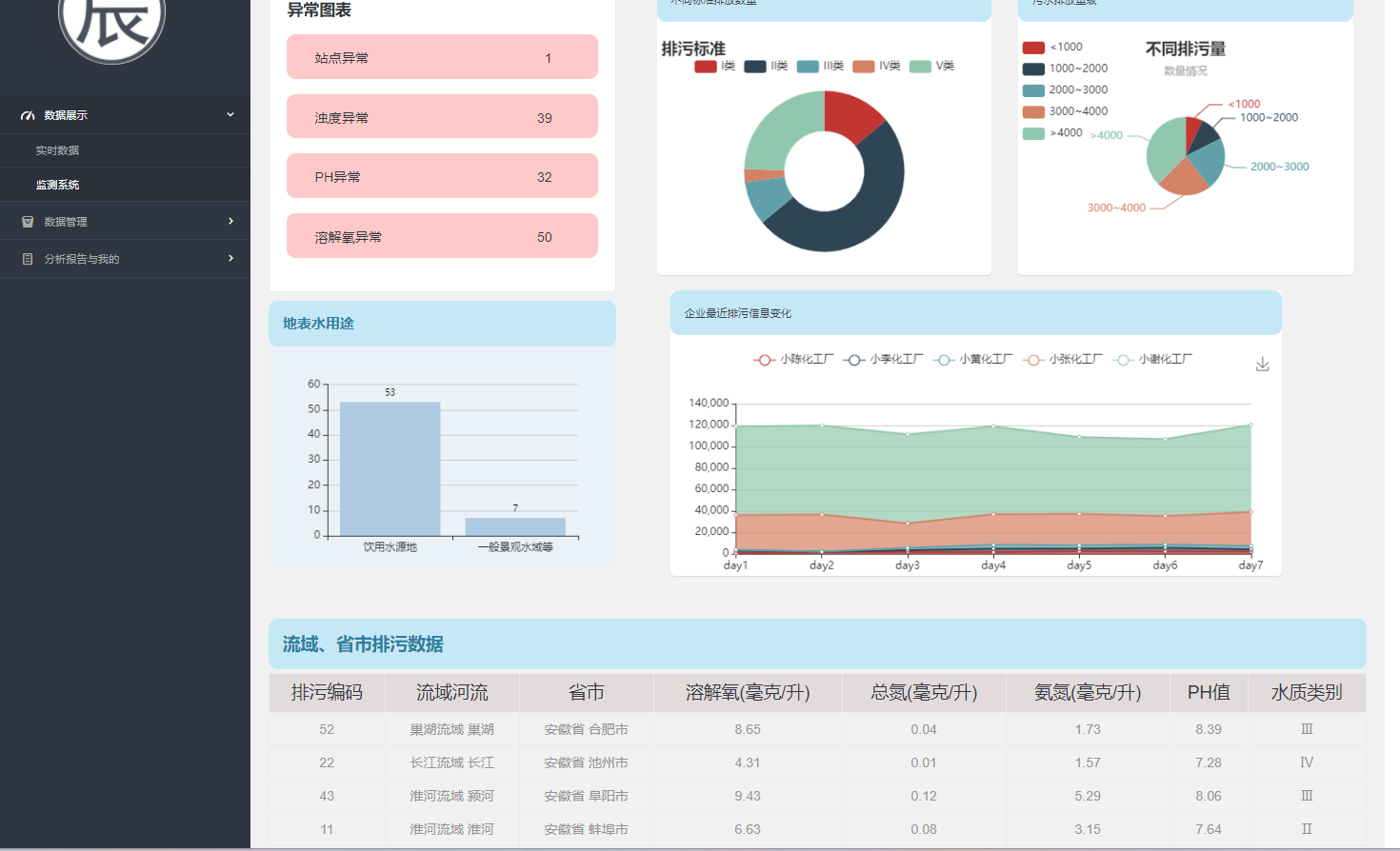
Task: Click the 水质类别 column header
Action: (1307, 693)
